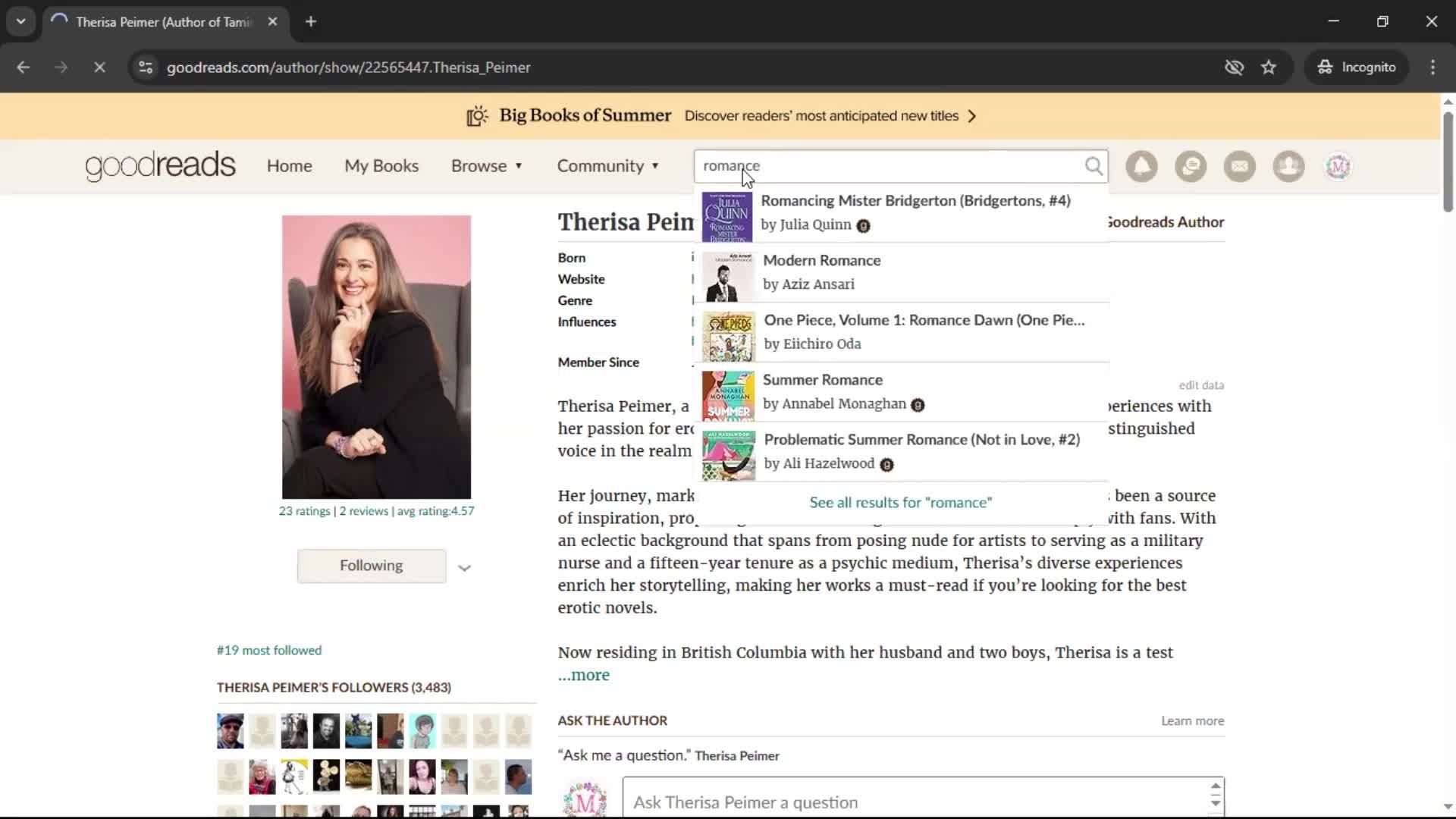Select One Piece Romance Dawn suggestion
Image resolution: width=1456 pixels, height=819 pixels.
[x=901, y=332]
